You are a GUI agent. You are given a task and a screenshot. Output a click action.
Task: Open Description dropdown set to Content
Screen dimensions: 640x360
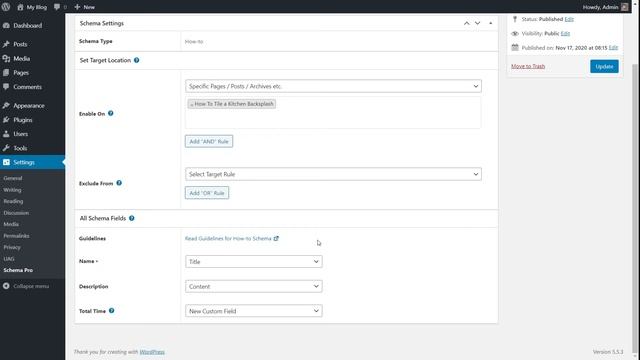pos(253,287)
